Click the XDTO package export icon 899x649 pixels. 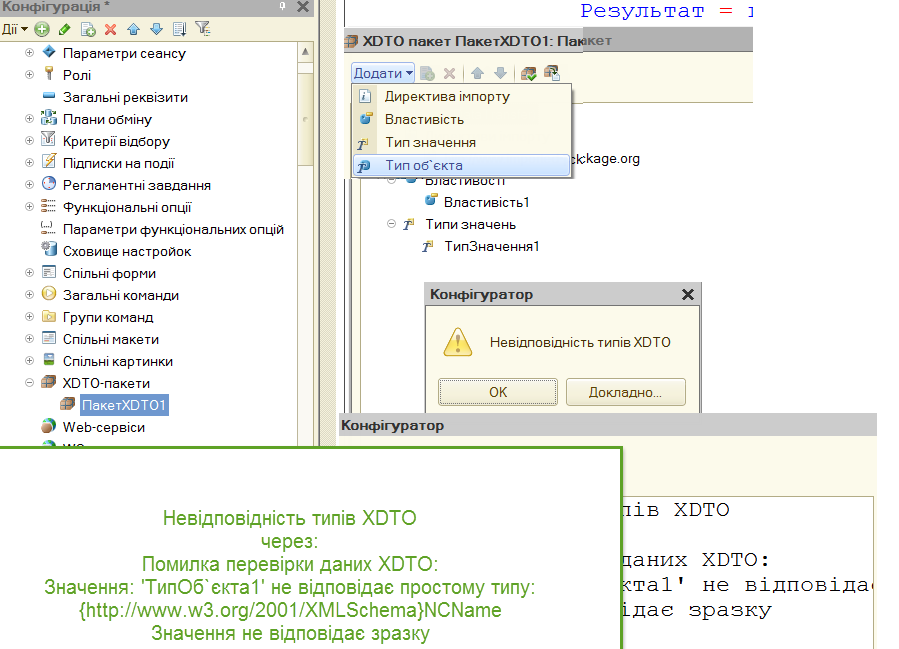(x=551, y=73)
